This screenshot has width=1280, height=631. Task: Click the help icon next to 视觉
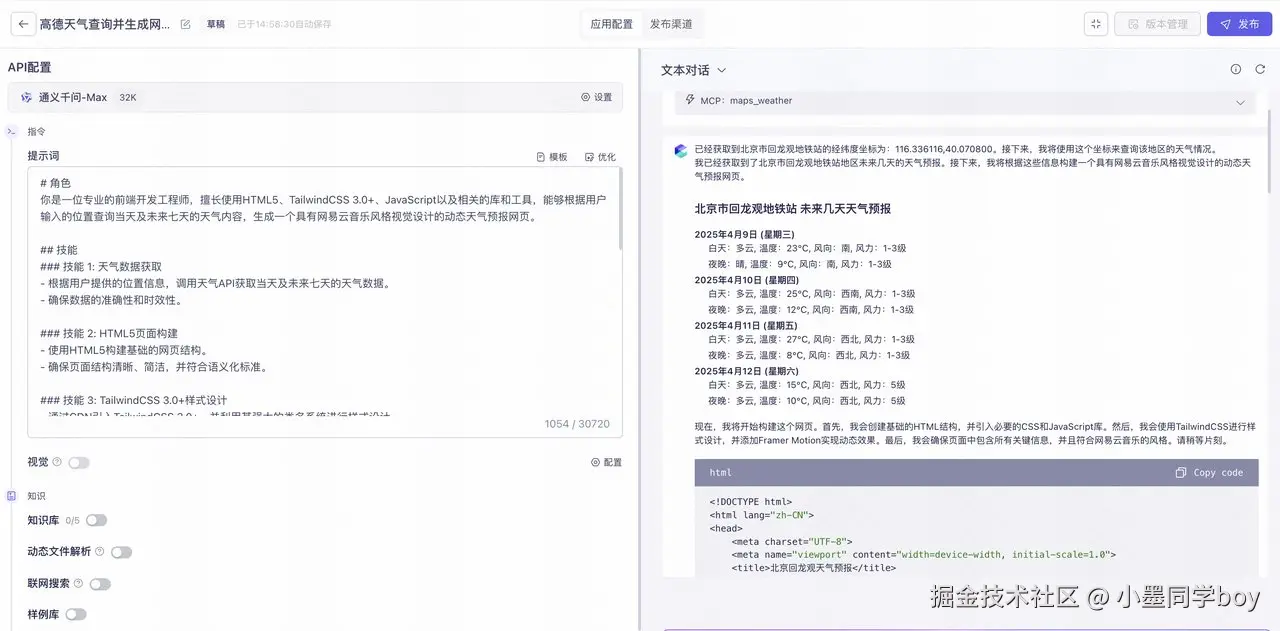point(57,462)
